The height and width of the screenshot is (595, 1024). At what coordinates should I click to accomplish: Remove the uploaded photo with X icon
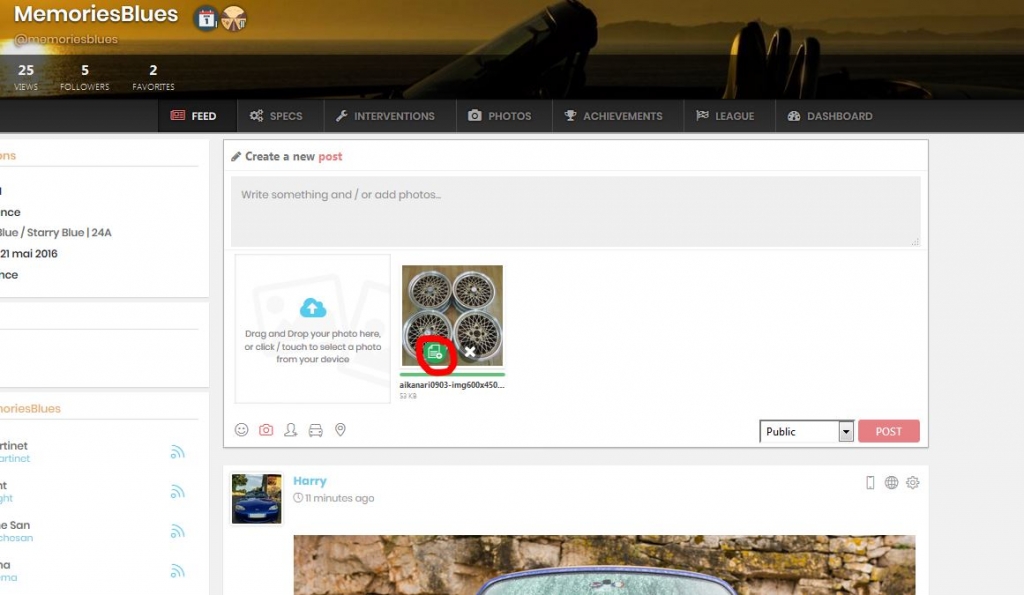[x=470, y=352]
